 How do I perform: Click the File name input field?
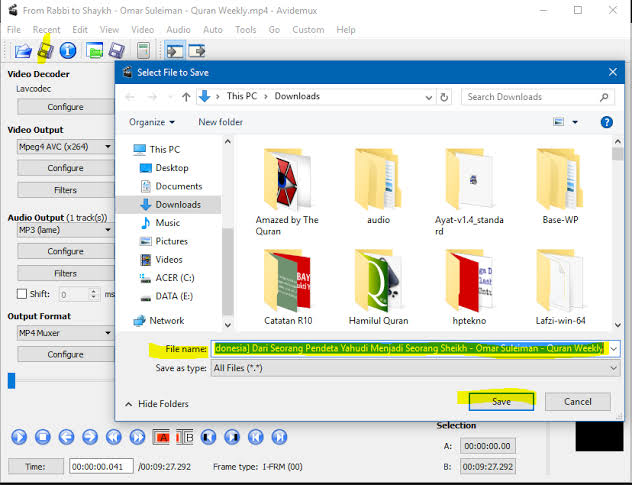click(409, 349)
